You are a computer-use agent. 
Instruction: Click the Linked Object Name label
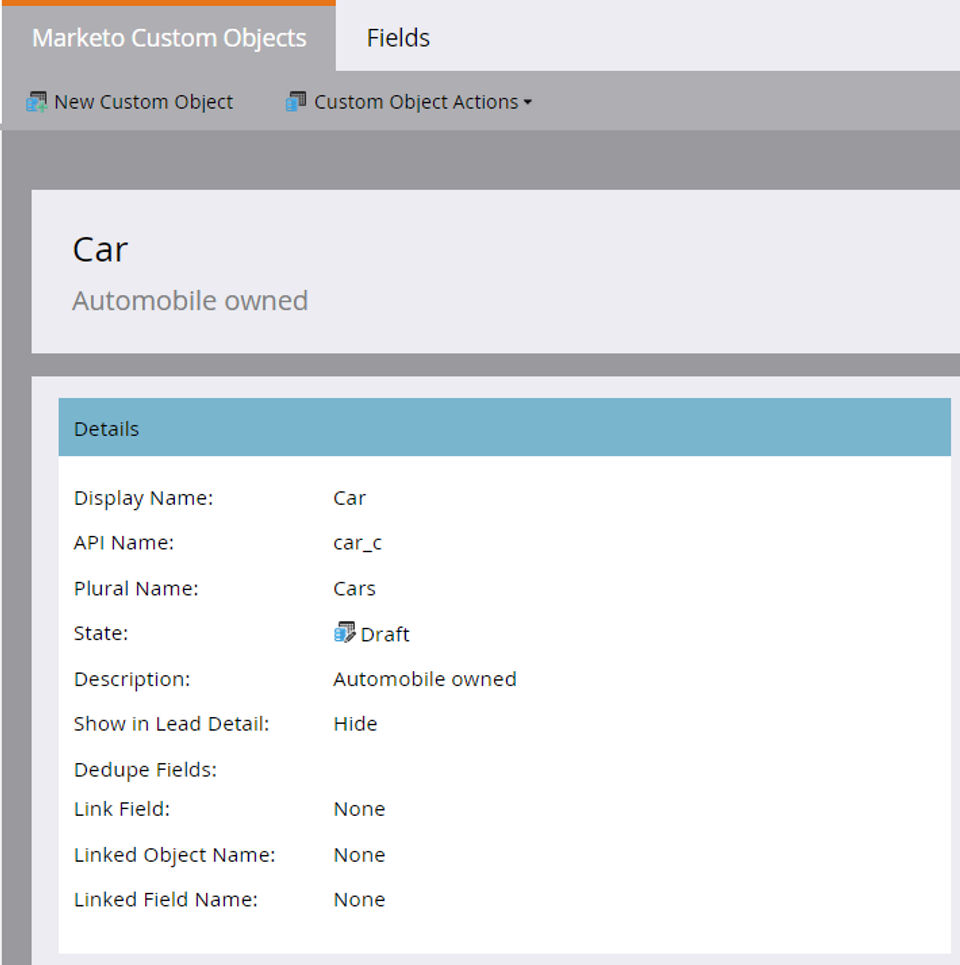(175, 855)
